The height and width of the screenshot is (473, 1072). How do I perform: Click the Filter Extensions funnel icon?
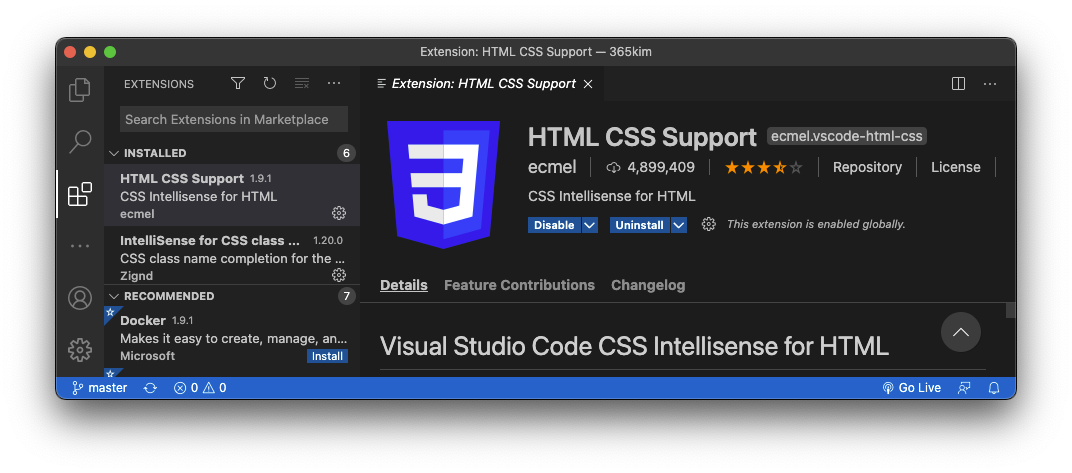tap(237, 83)
